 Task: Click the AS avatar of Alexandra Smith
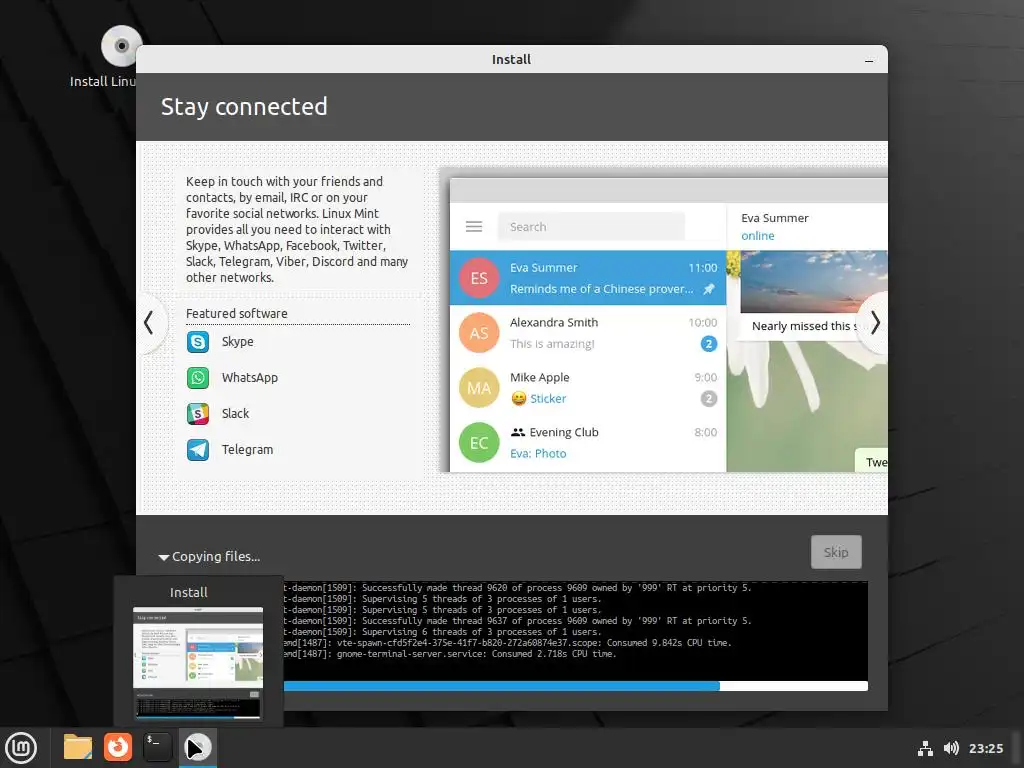[x=479, y=332]
